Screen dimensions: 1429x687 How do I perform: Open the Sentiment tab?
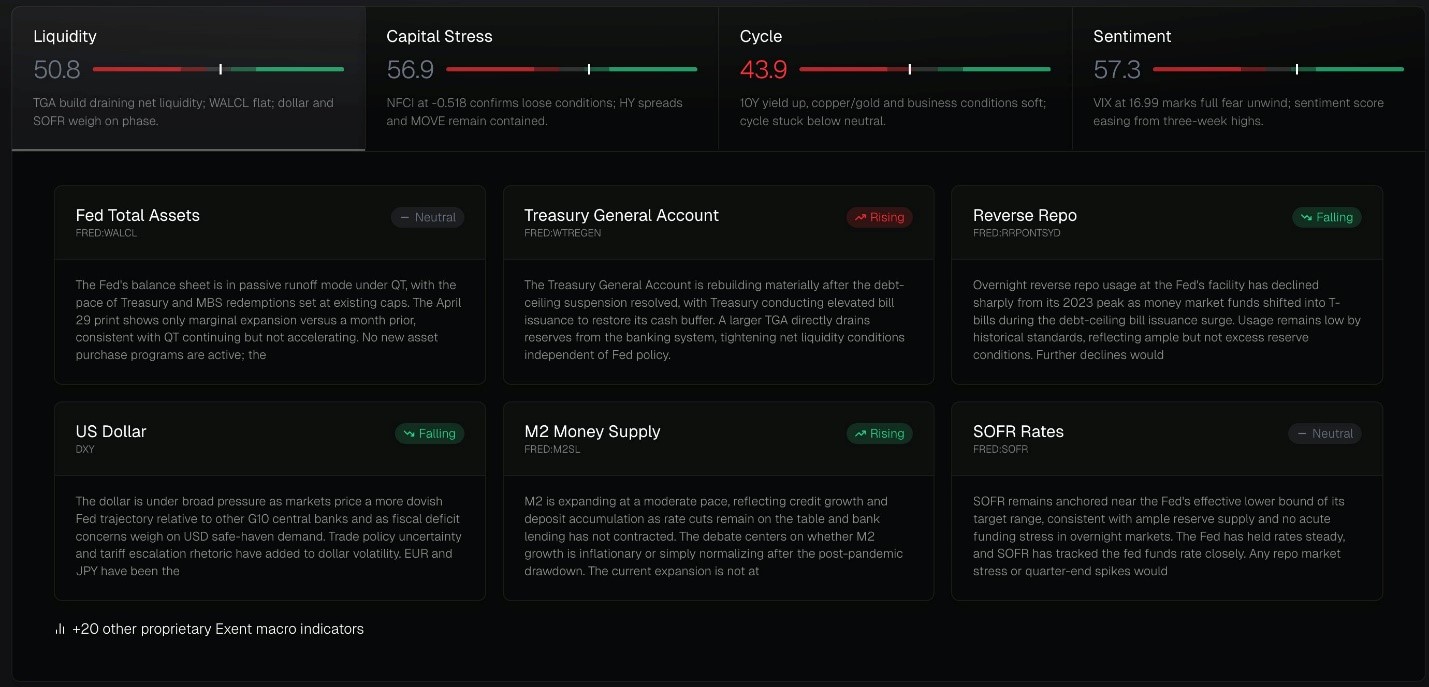point(1249,79)
